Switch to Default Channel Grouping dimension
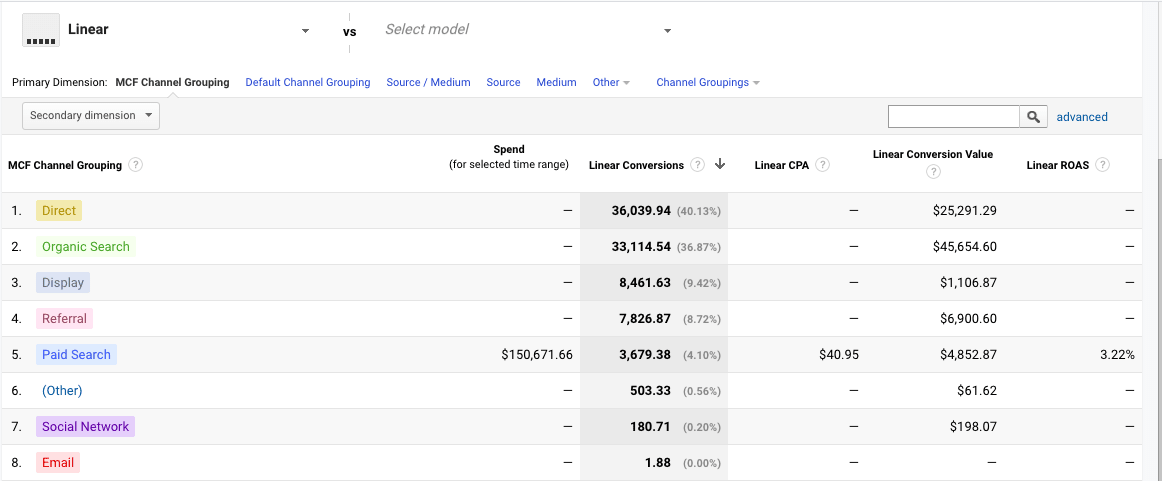This screenshot has height=481, width=1162. (x=308, y=82)
